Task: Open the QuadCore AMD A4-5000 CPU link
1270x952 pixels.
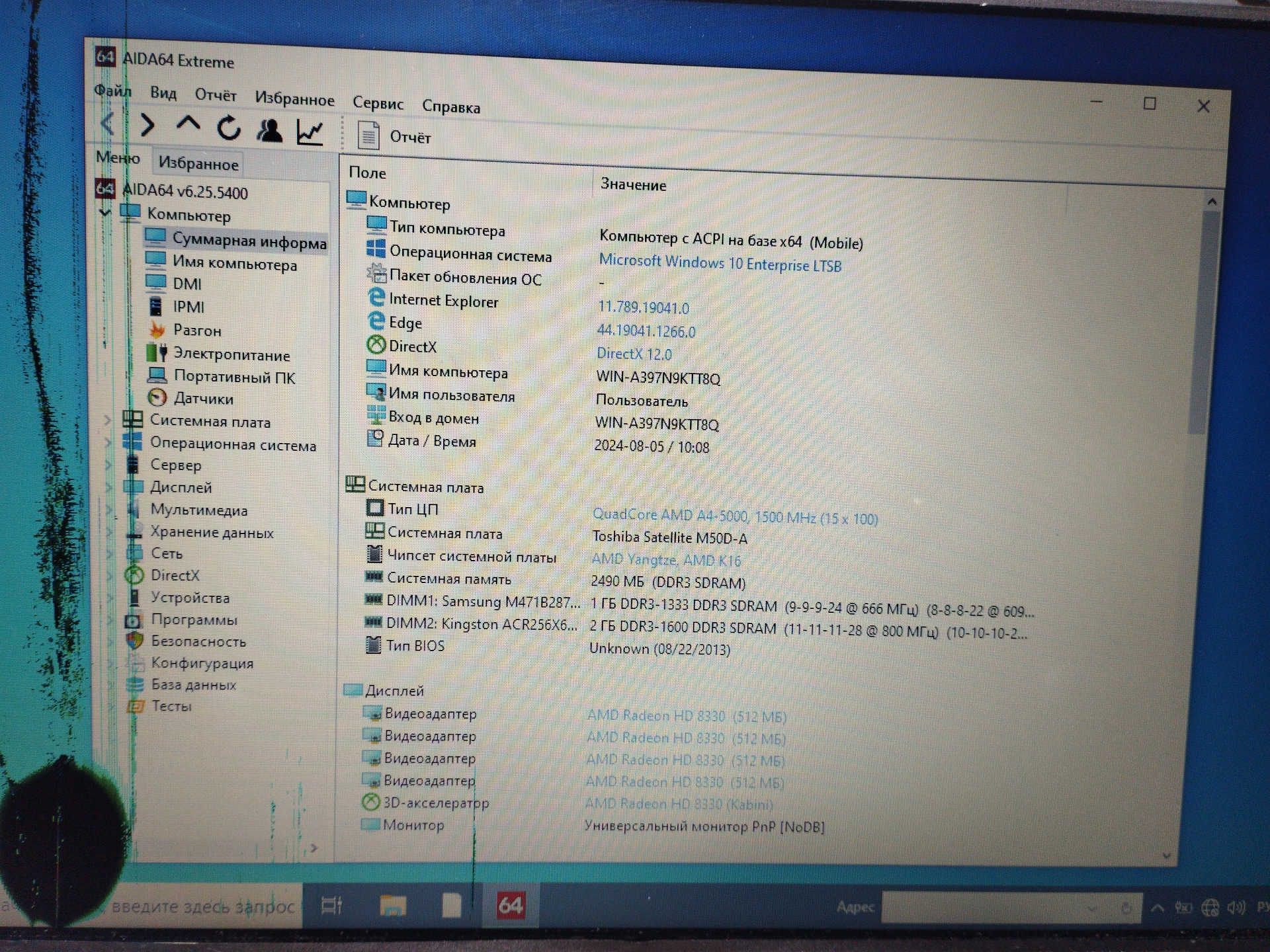Action: coord(735,516)
